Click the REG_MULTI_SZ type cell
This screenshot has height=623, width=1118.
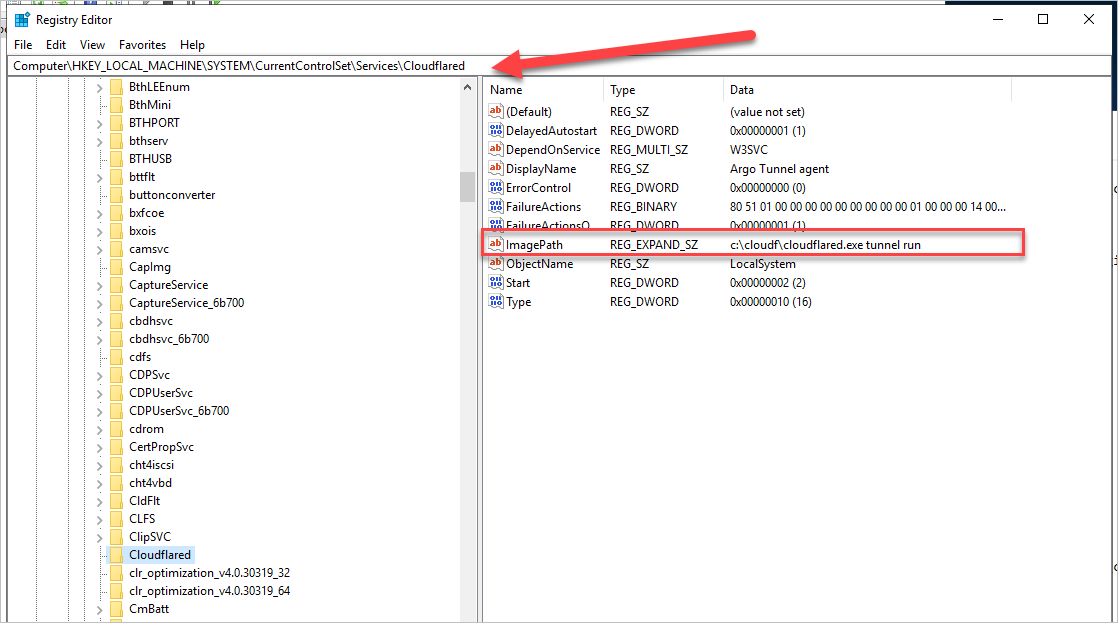(x=649, y=150)
